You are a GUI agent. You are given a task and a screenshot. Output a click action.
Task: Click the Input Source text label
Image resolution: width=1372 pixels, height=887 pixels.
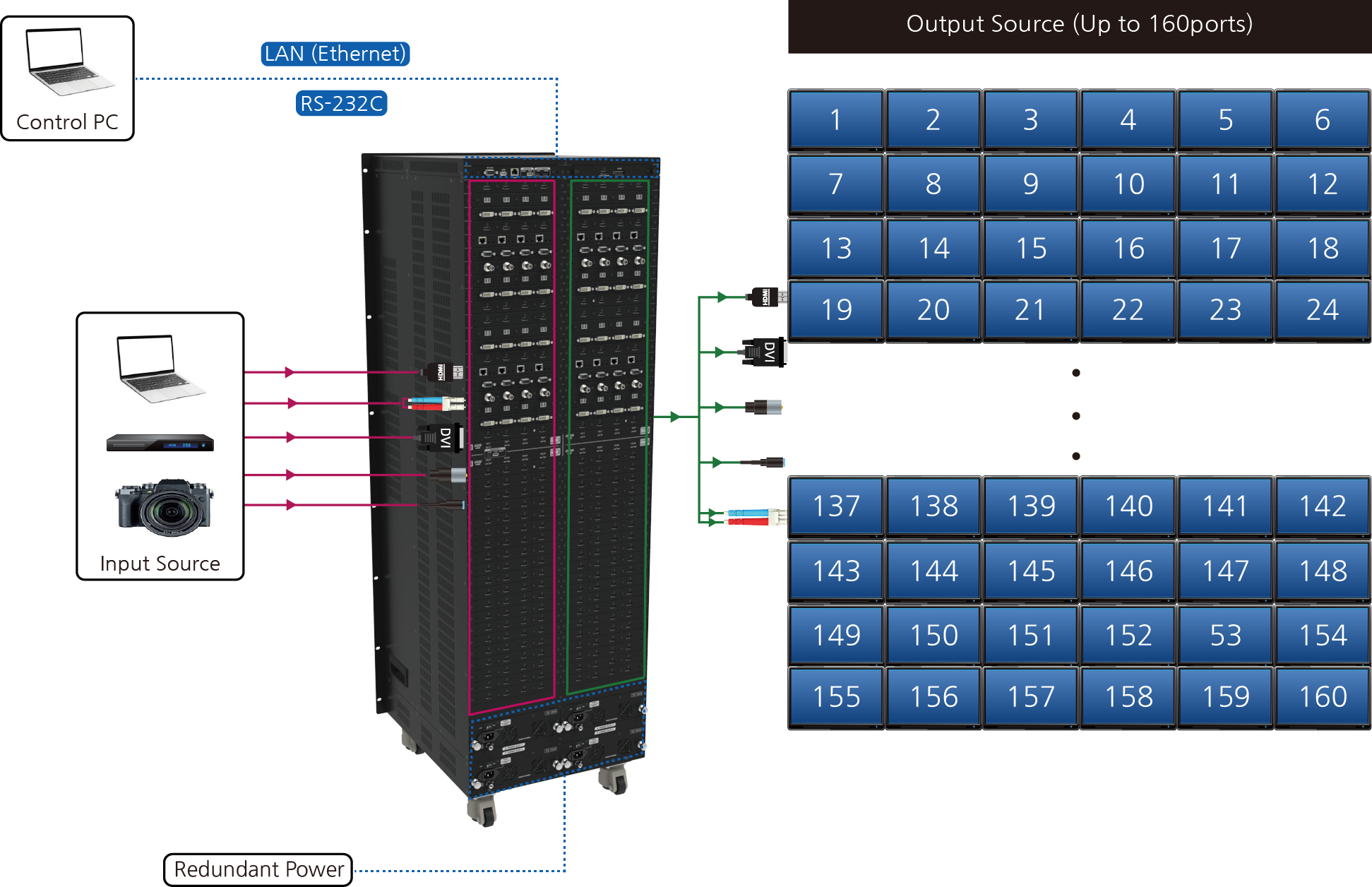160,564
